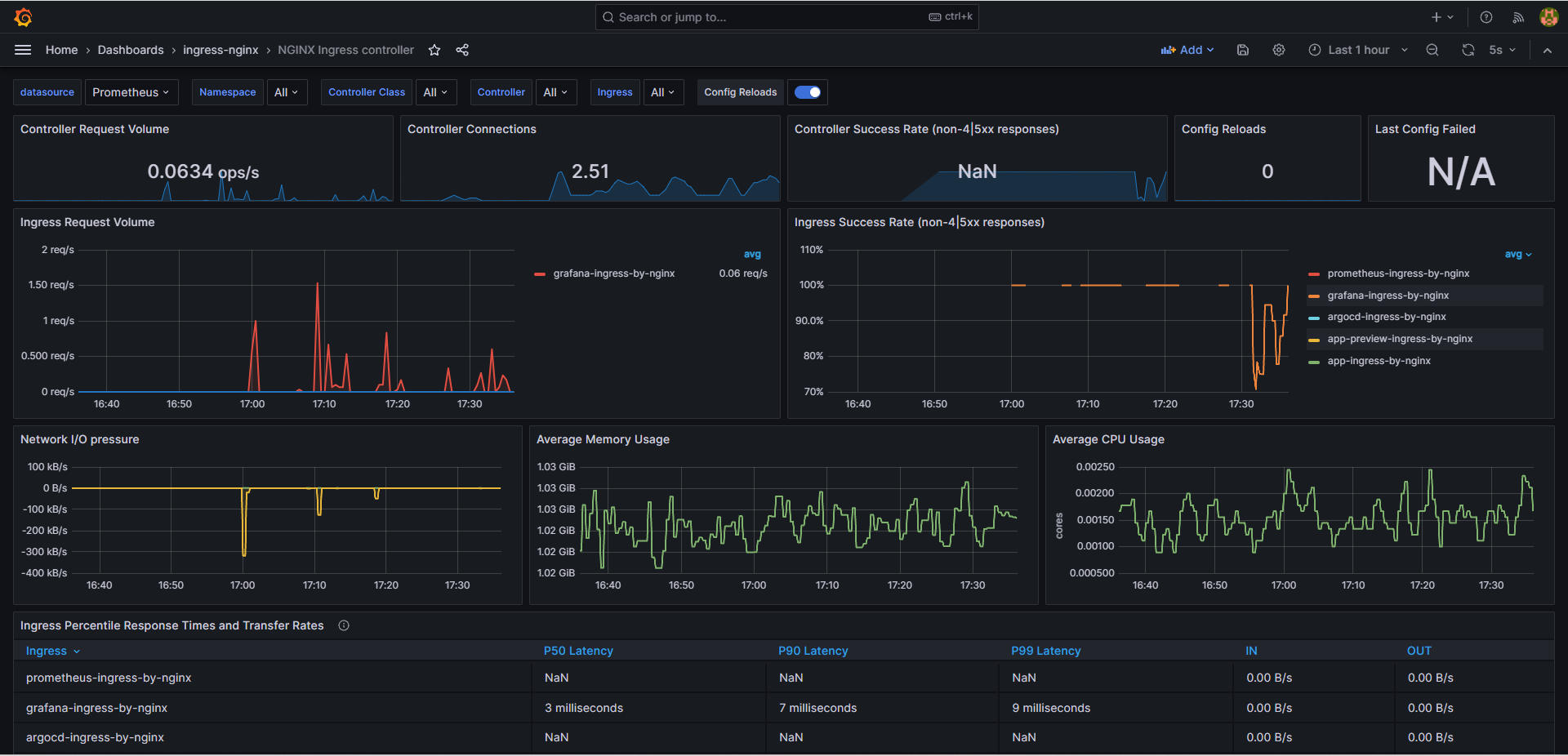This screenshot has height=756, width=1568.
Task: Sort table by Ingress column
Action: (53, 651)
